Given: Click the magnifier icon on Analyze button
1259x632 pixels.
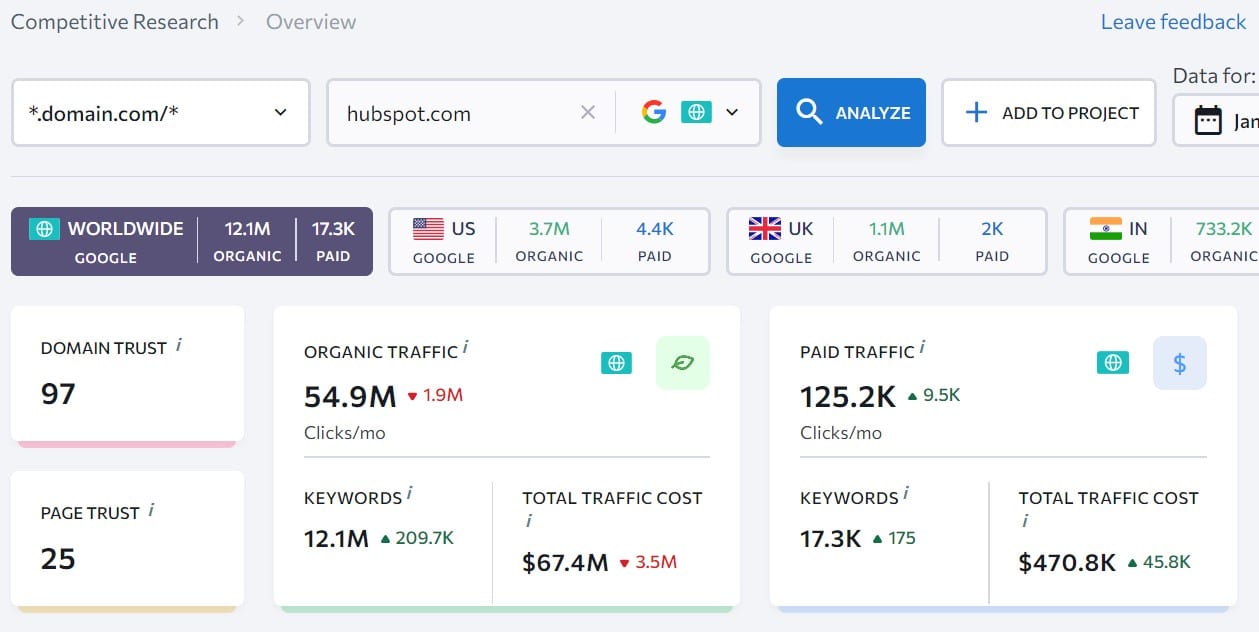Looking at the screenshot, I should click(x=809, y=112).
